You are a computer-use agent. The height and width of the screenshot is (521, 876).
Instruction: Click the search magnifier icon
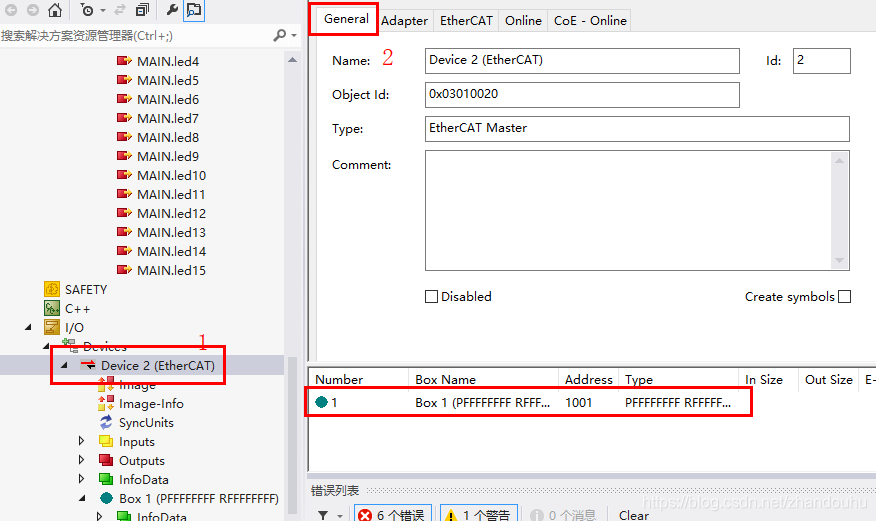click(x=279, y=36)
